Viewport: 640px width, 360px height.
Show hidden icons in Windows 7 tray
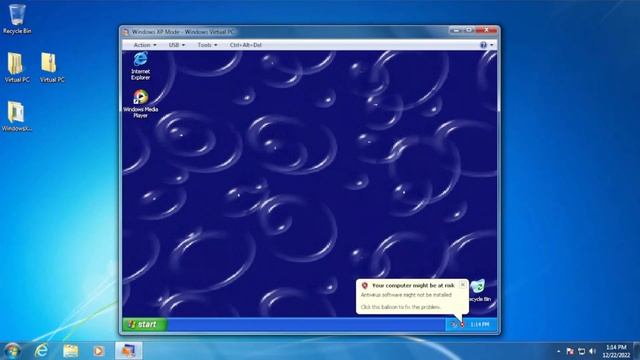[558, 351]
